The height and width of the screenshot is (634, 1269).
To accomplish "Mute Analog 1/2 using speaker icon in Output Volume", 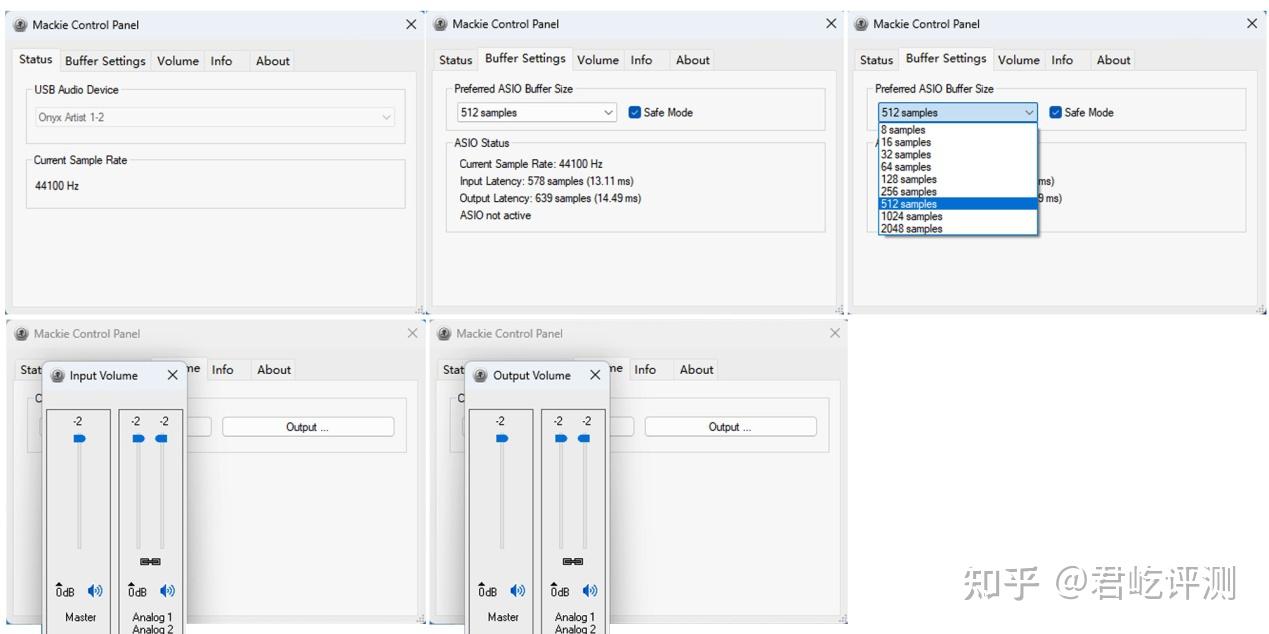I will click(590, 591).
